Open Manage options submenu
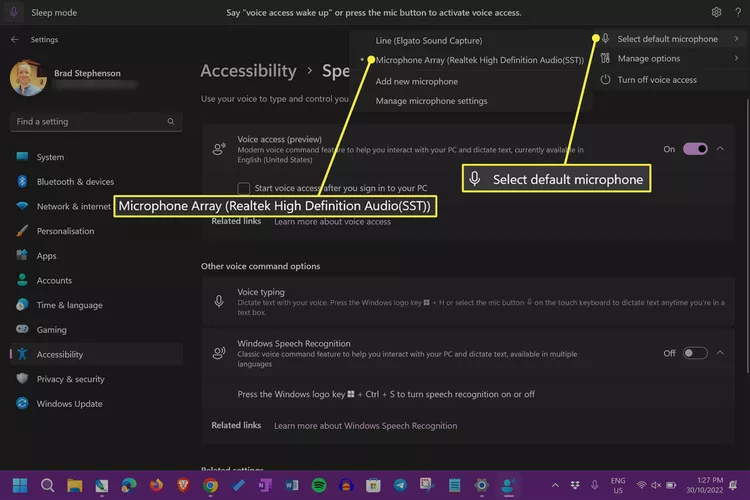This screenshot has height=500, width=750. (671, 58)
